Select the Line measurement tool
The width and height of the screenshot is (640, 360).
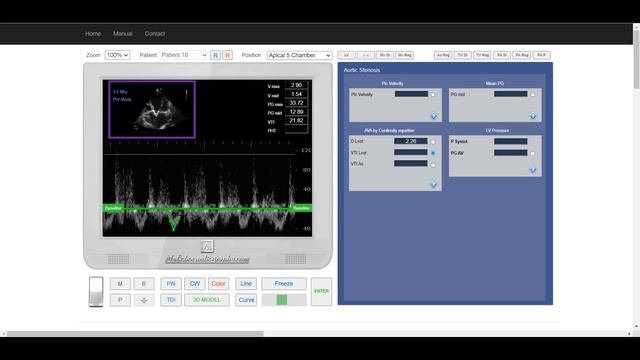(246, 284)
